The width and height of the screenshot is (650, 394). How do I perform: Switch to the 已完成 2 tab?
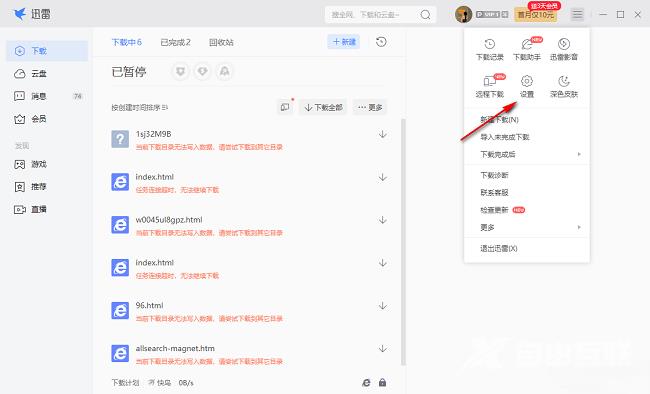(175, 42)
